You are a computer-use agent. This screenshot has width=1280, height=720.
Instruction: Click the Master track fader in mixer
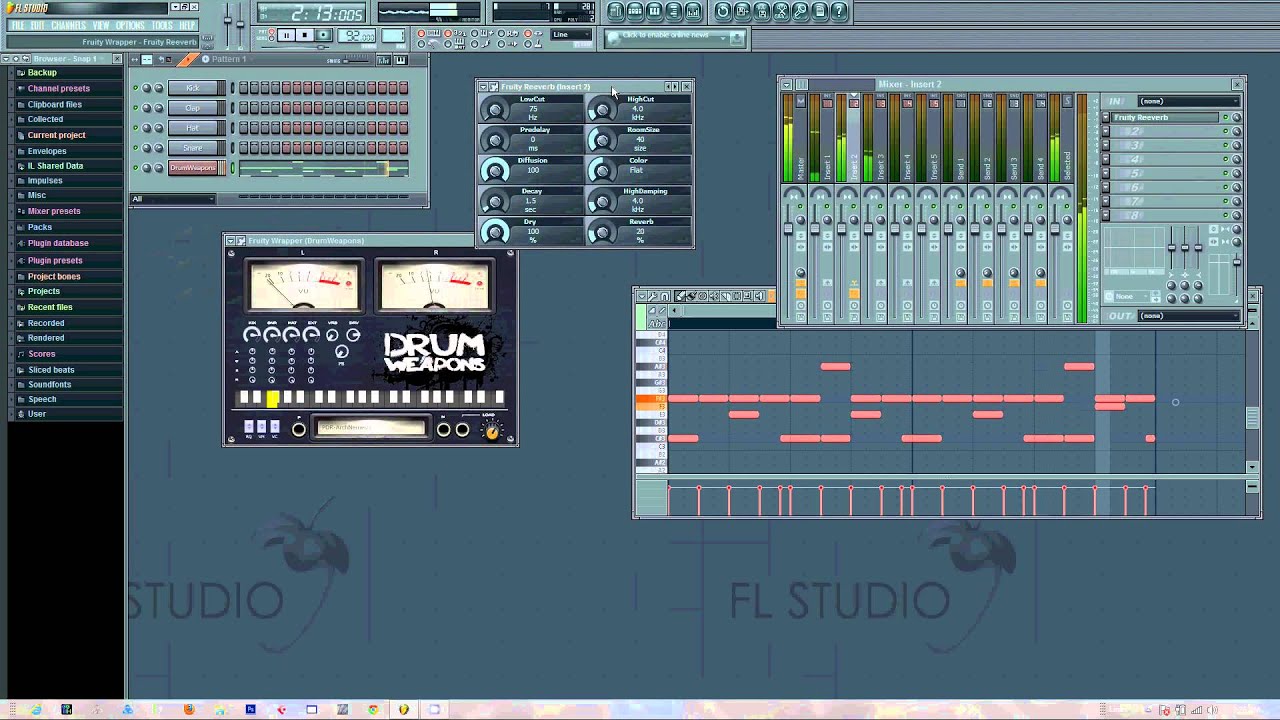(x=788, y=228)
